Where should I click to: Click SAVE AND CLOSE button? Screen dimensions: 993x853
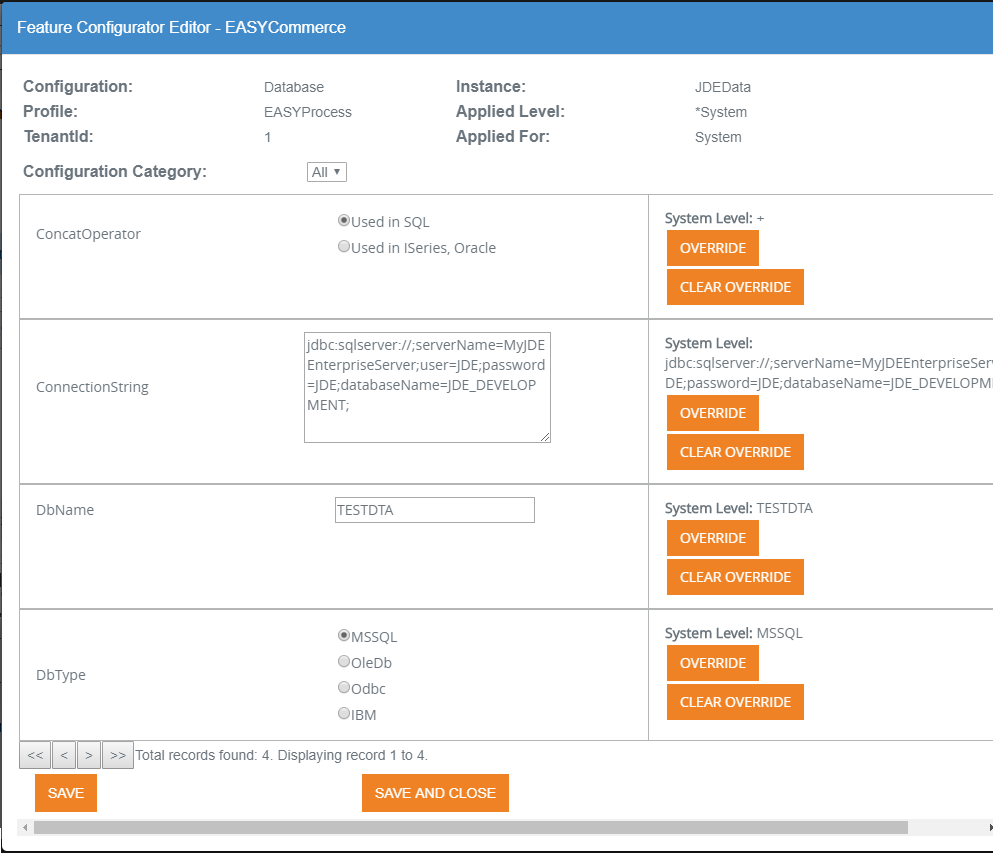[435, 793]
